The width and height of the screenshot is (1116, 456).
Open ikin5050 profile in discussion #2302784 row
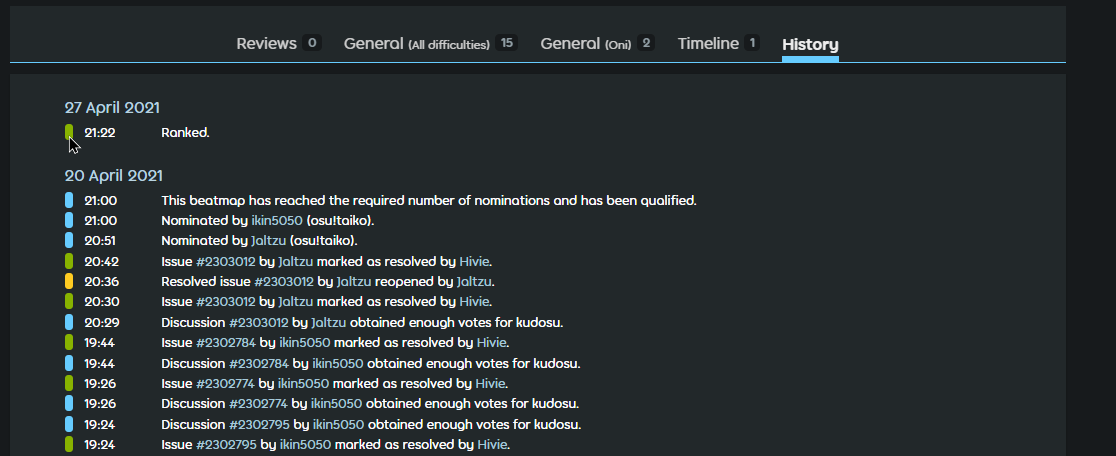pos(337,364)
